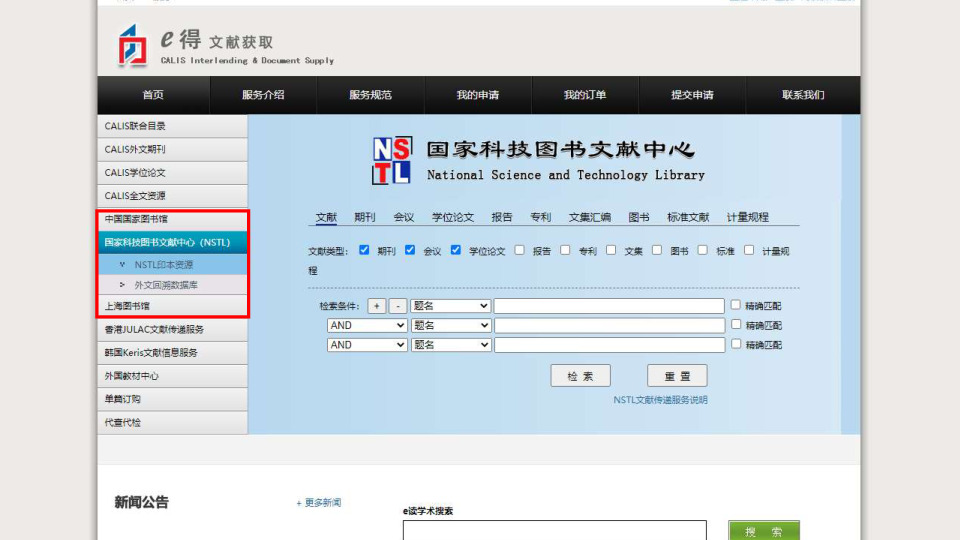Open 服务规范 navigation item
The height and width of the screenshot is (540, 960).
(370, 95)
